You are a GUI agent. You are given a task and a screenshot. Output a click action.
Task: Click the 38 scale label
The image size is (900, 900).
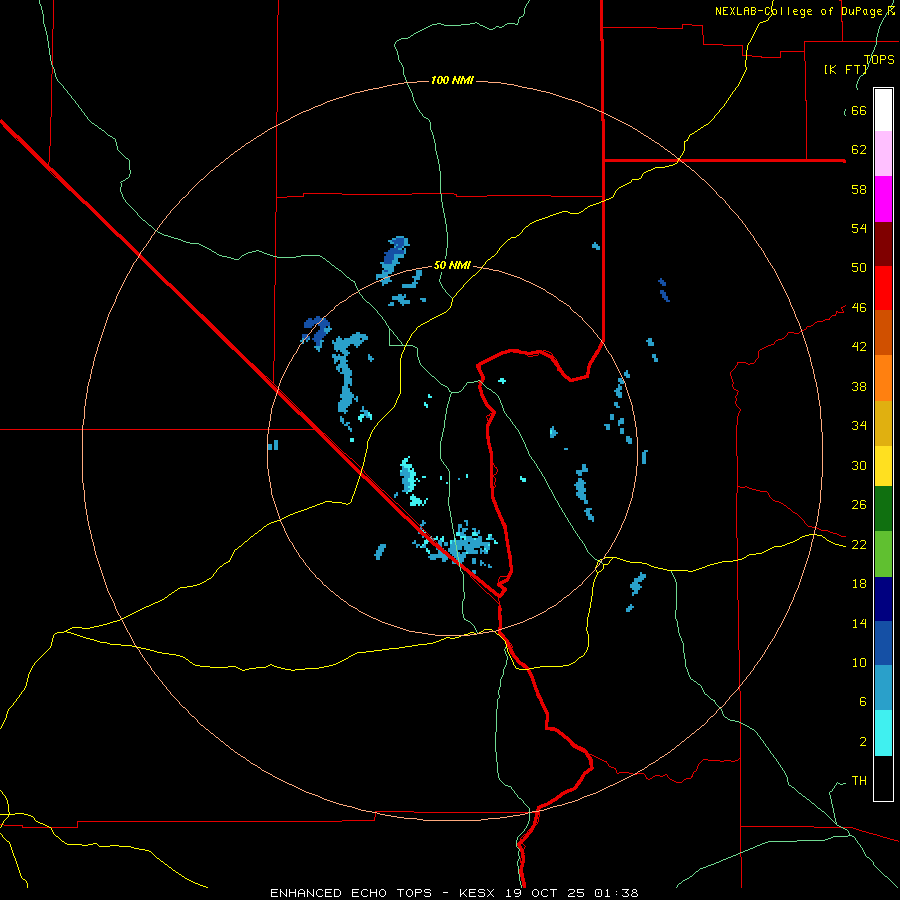[859, 386]
